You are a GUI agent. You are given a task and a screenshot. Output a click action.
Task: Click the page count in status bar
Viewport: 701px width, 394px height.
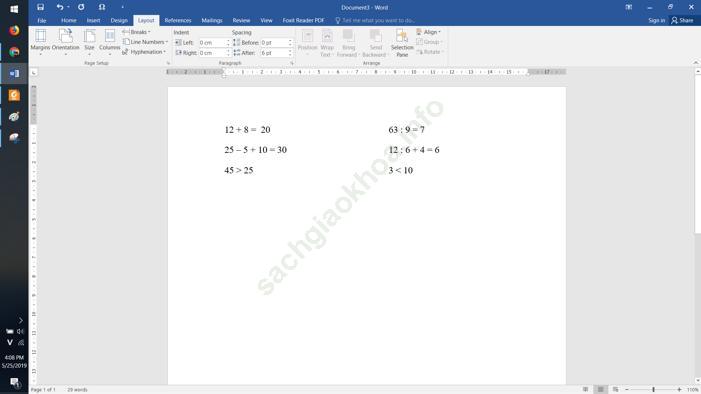click(x=43, y=390)
